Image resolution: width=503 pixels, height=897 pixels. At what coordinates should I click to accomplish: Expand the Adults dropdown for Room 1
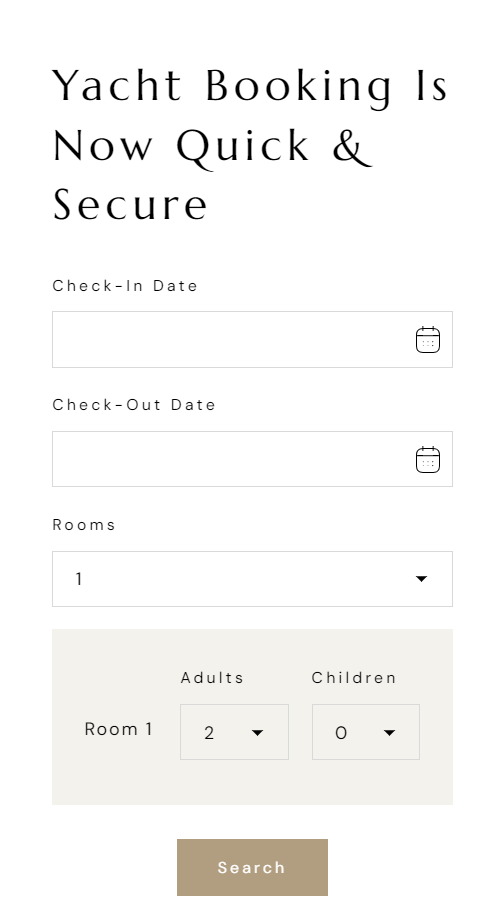click(234, 732)
